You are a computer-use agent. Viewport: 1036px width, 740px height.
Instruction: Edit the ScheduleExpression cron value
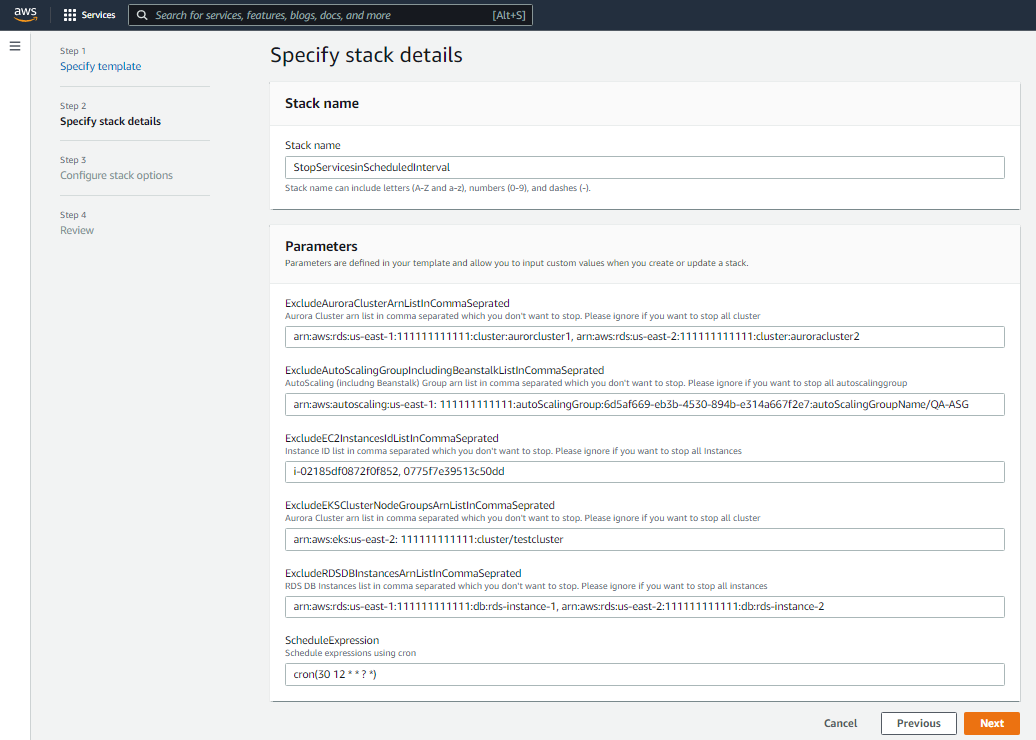pos(645,674)
